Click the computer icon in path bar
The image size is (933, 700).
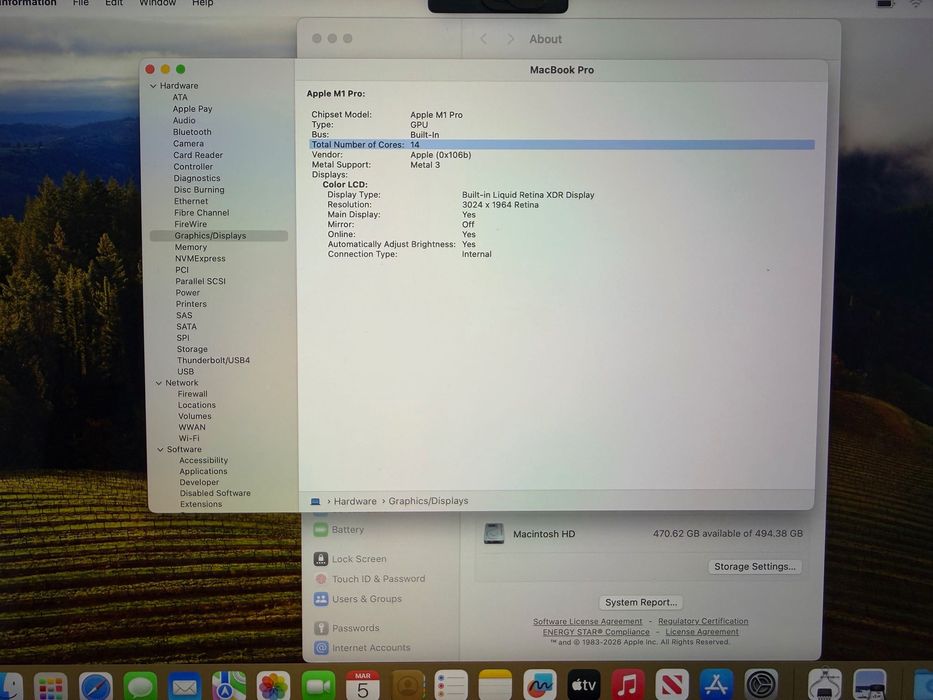click(315, 501)
